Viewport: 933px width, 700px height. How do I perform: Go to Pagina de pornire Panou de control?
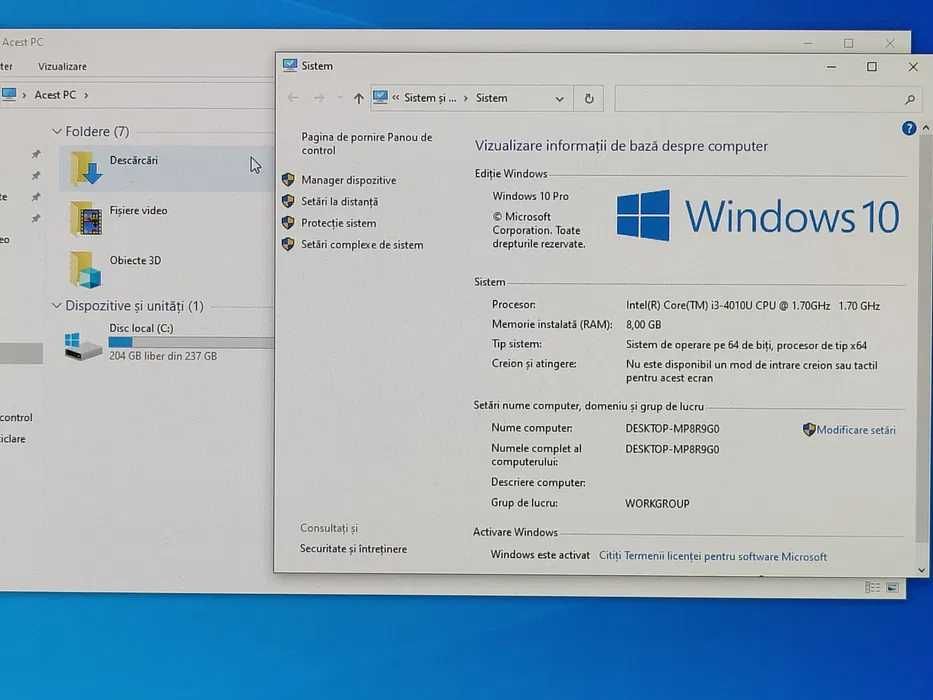(x=367, y=143)
